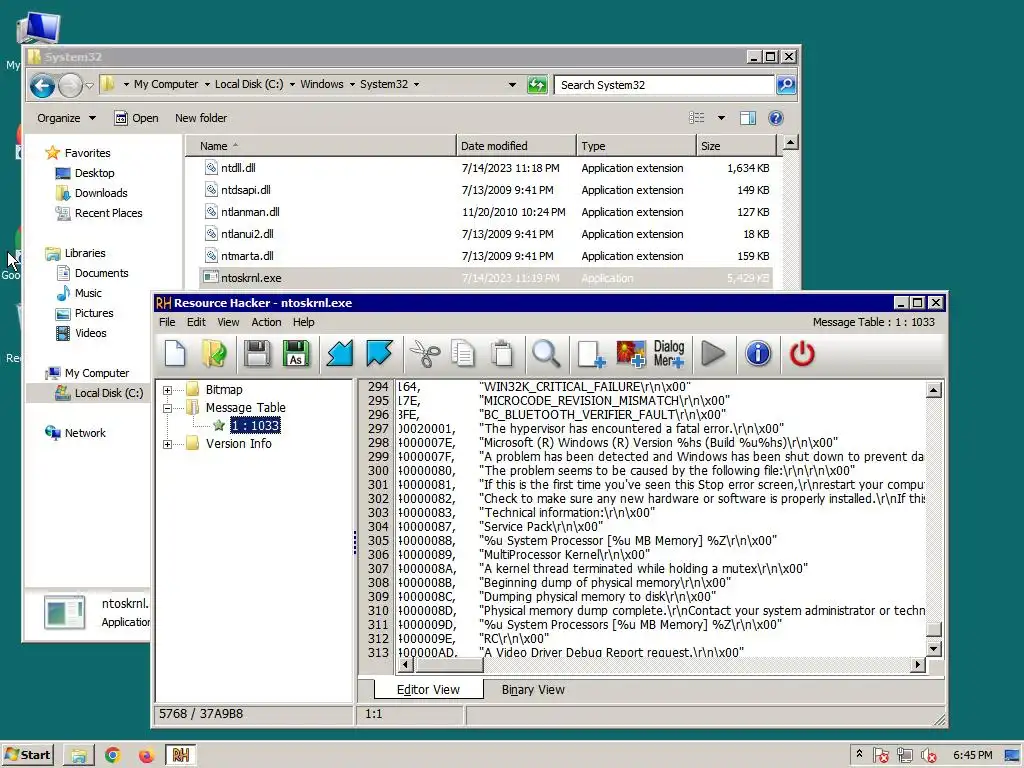The width and height of the screenshot is (1024, 768).
Task: Click the blue info About icon
Action: [x=758, y=354]
